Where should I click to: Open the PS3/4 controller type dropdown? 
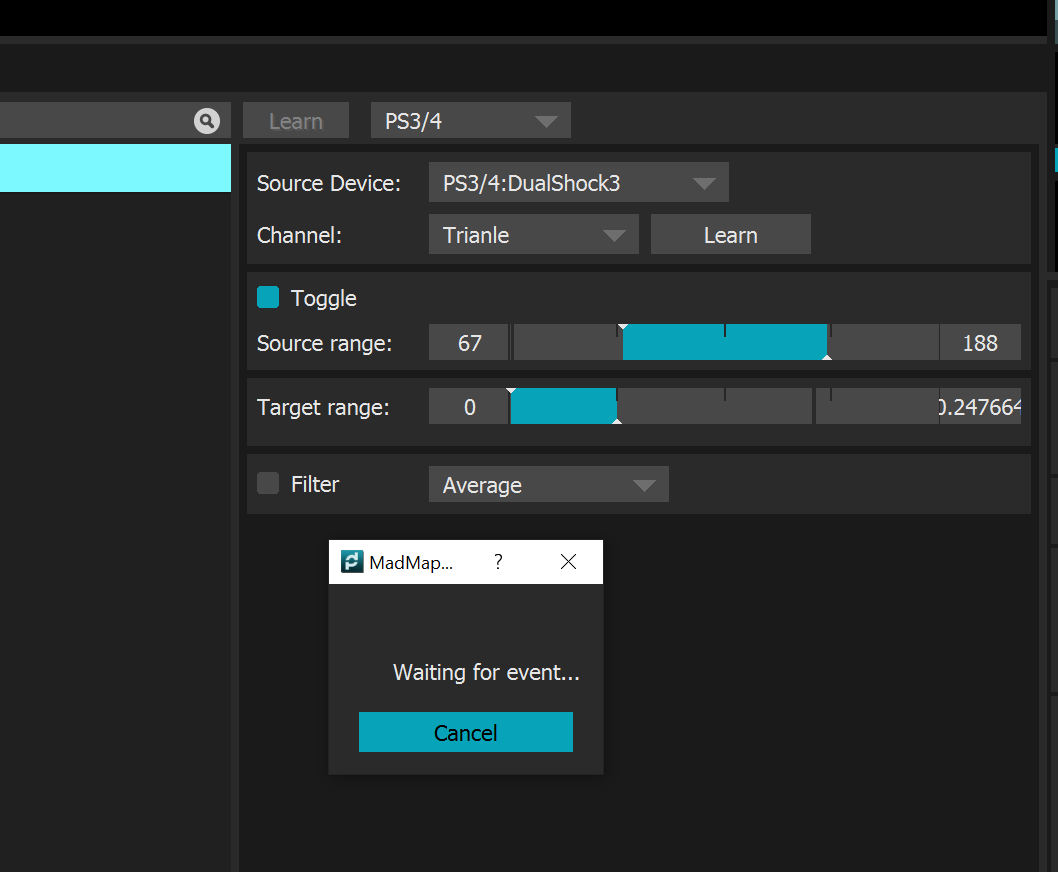tap(471, 121)
